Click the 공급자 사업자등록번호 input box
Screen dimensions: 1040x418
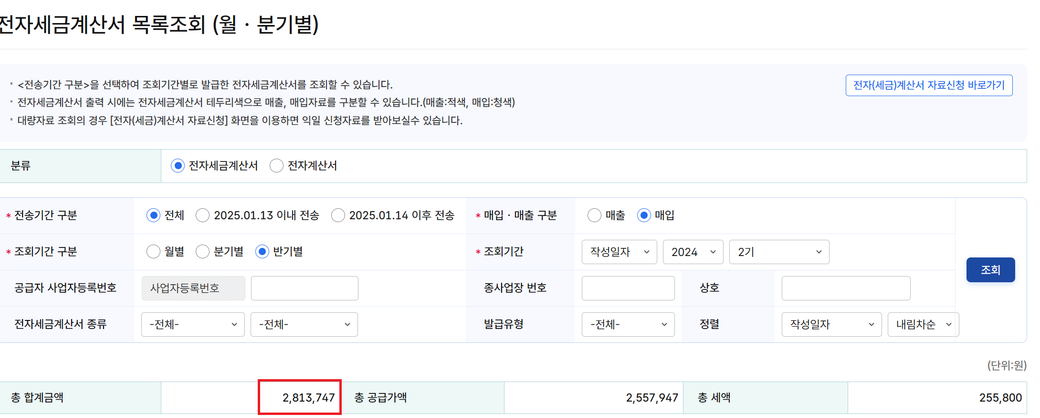(304, 288)
